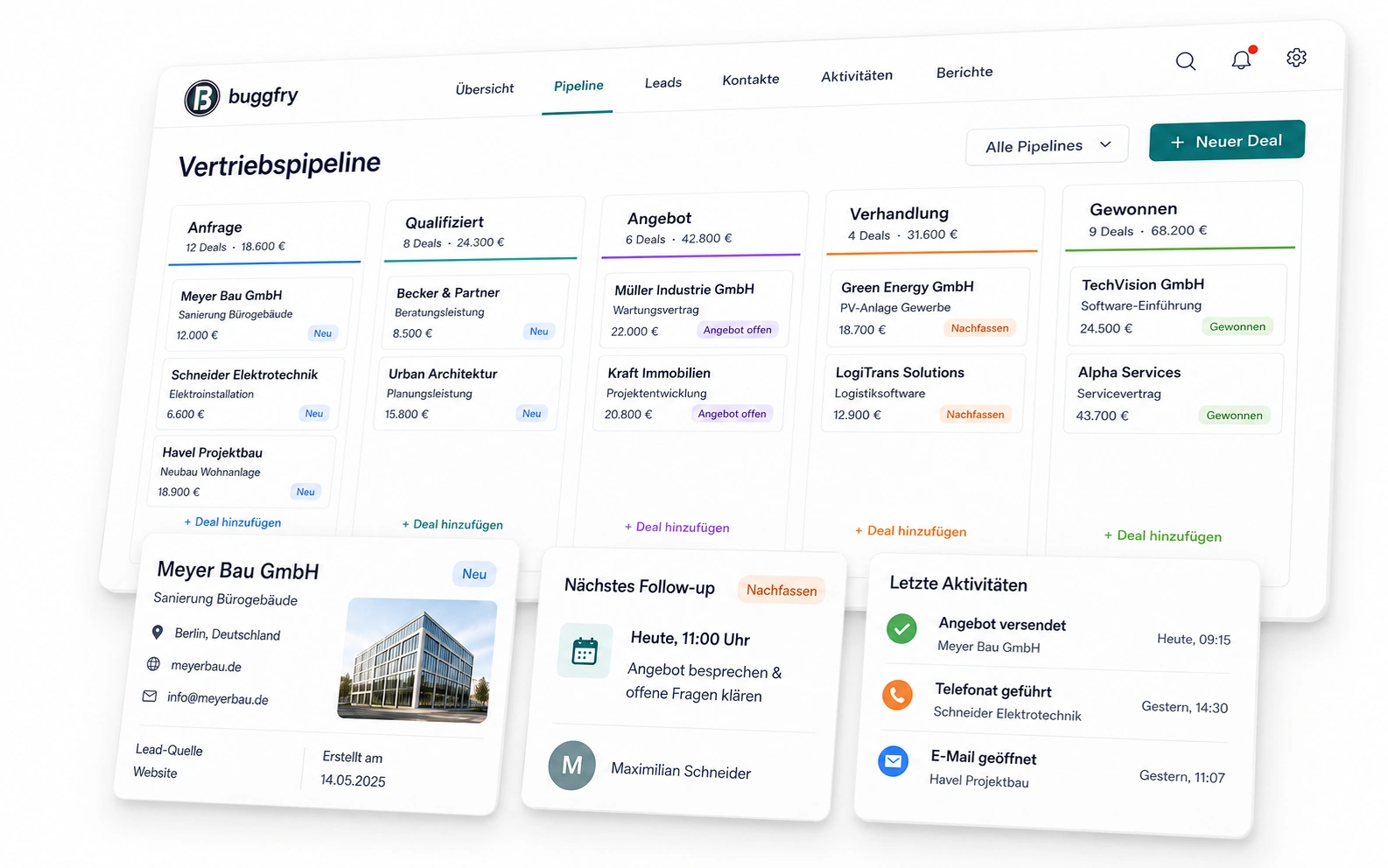Click green checkmark icon for Angebot versendet
The height and width of the screenshot is (868, 1388).
point(901,628)
